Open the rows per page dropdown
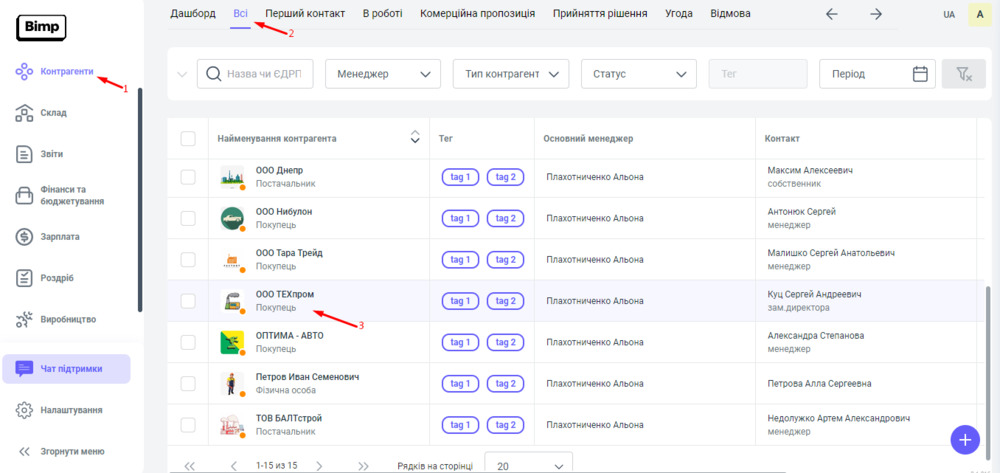 click(528, 465)
